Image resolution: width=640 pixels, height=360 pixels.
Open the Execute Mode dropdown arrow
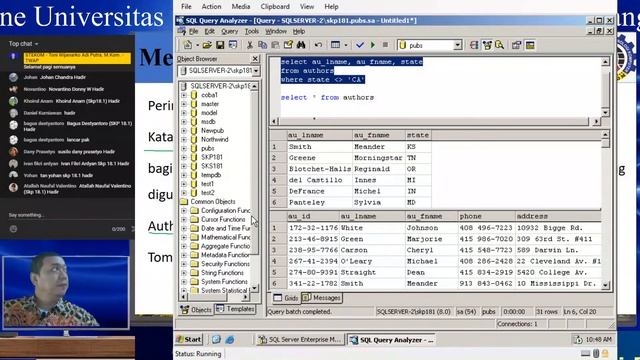345,45
